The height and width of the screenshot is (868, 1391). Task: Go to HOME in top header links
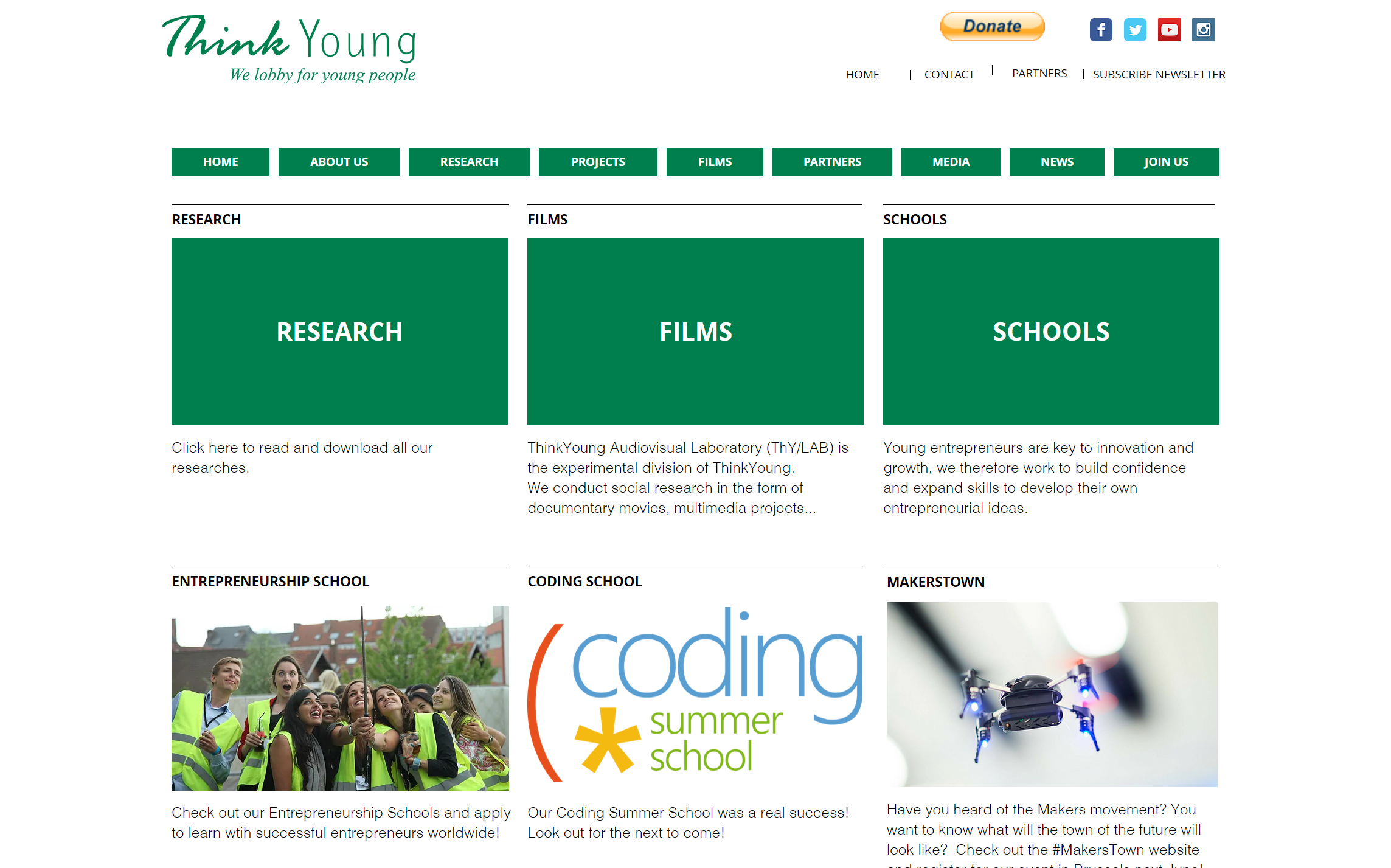(862, 74)
